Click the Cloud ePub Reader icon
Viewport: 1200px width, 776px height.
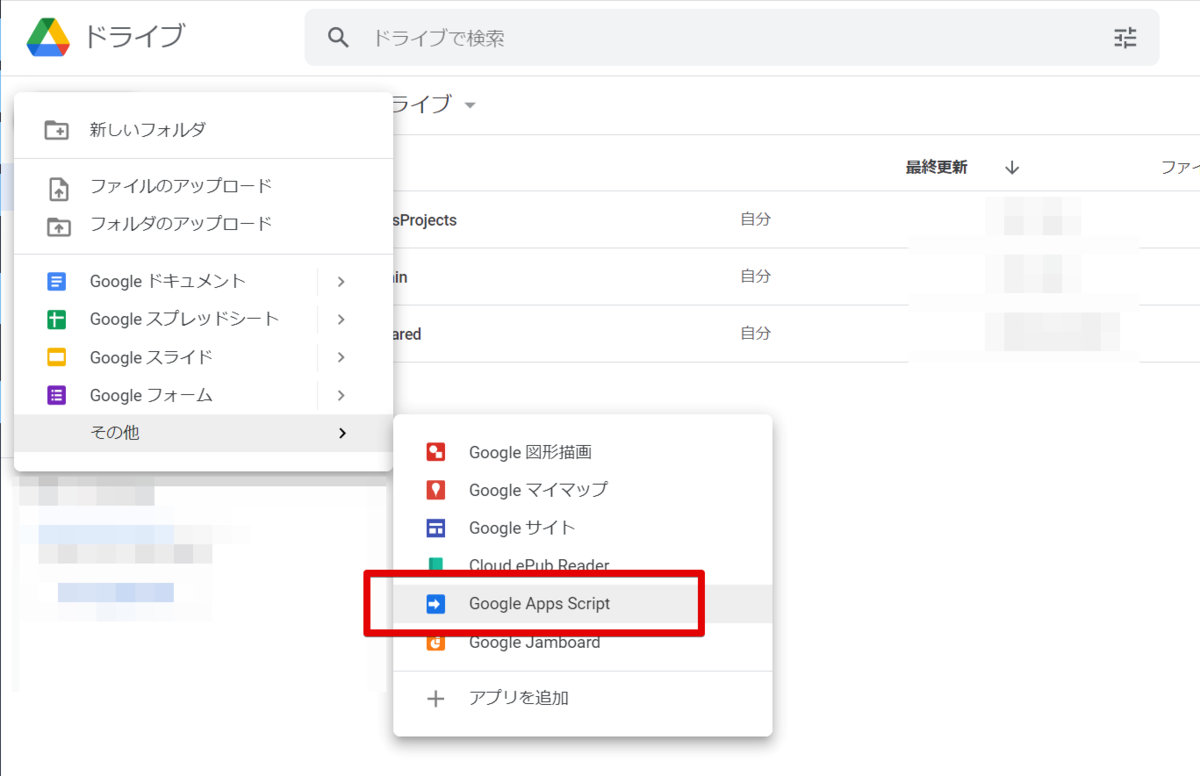435,565
